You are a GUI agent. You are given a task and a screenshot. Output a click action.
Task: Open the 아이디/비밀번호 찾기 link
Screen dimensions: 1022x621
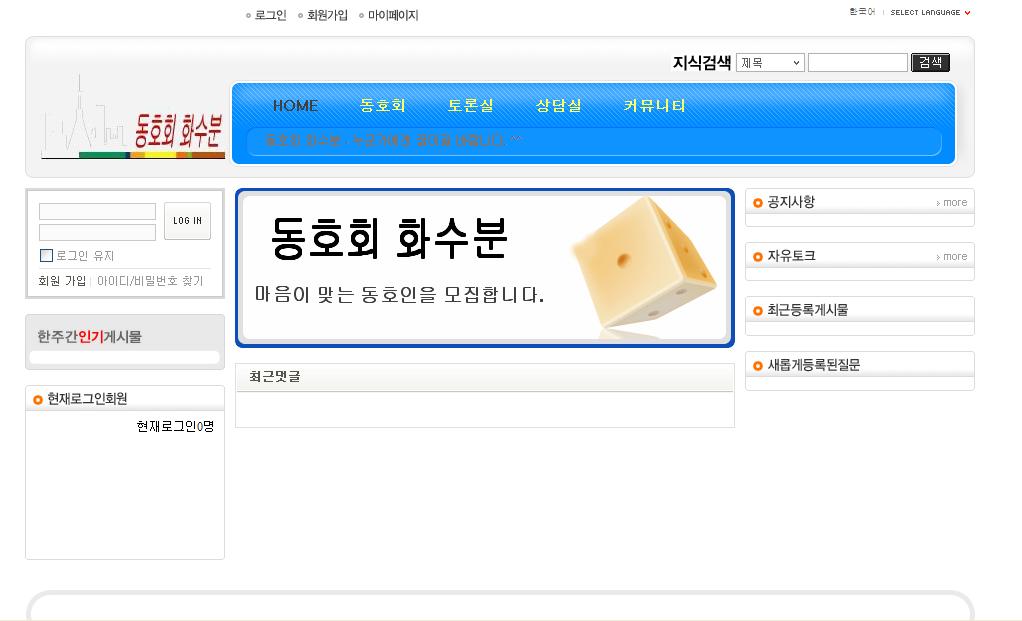(x=150, y=281)
